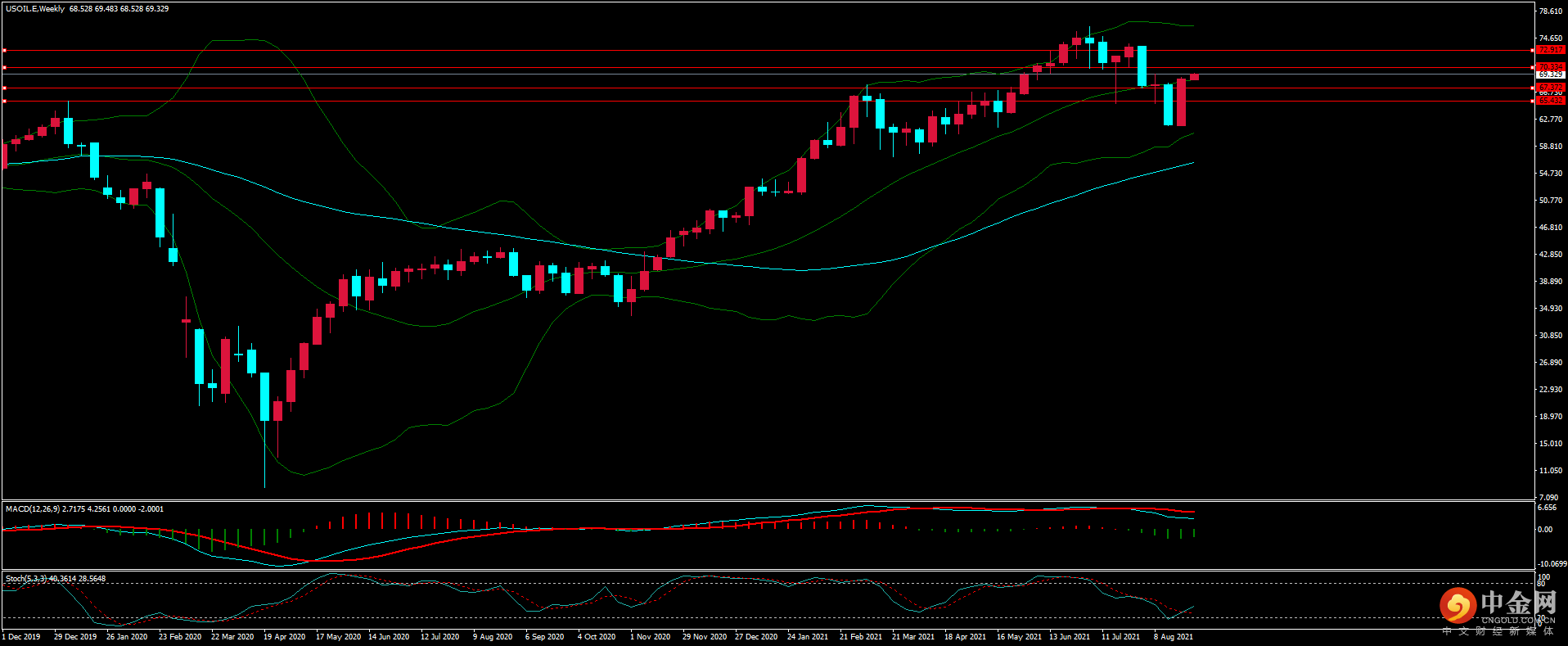Click the 11.050 price scale value
This screenshot has height=646, width=1568.
[1551, 471]
